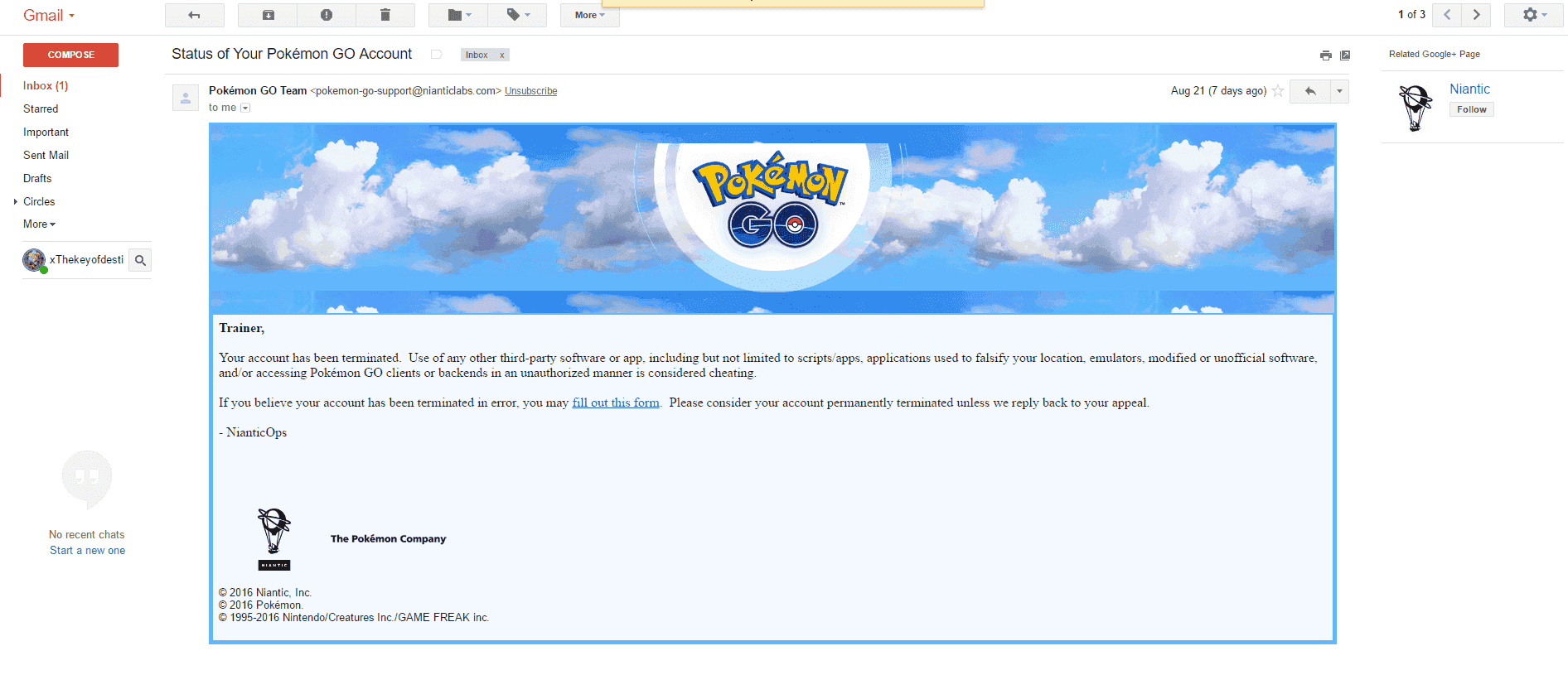This screenshot has height=675, width=1568.
Task: Go back to the inbox with the back arrow
Action: tap(195, 15)
